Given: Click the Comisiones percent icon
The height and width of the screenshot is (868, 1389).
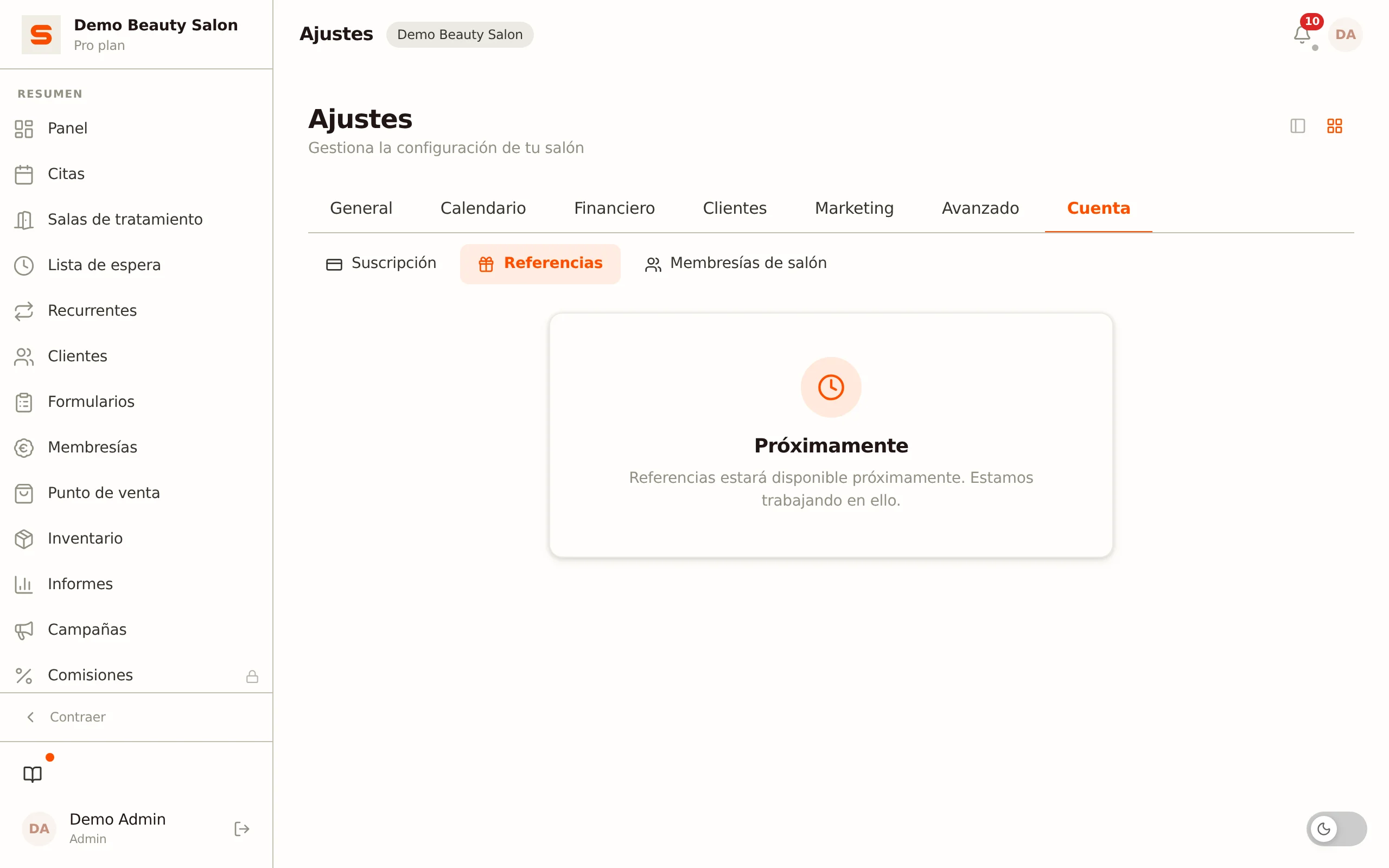Looking at the screenshot, I should 23,676.
